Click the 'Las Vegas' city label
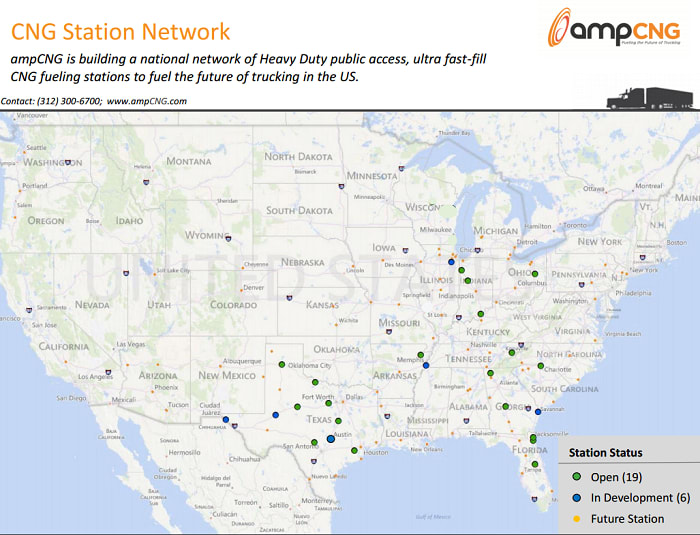 [x=131, y=344]
